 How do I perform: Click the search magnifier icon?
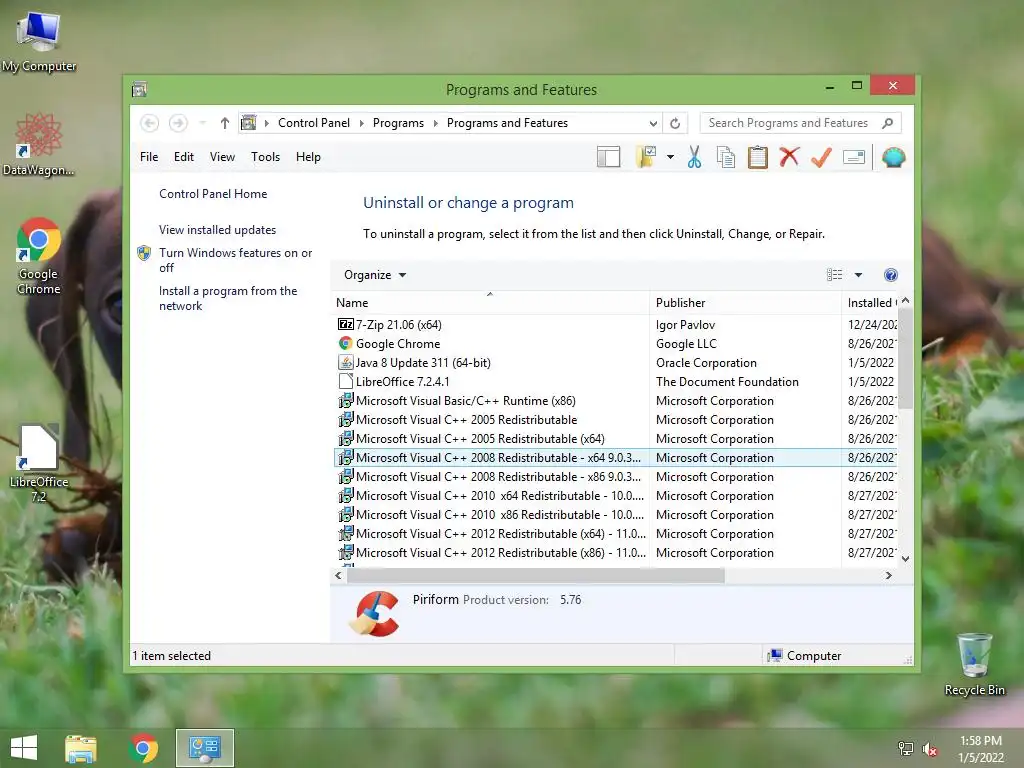click(x=887, y=123)
